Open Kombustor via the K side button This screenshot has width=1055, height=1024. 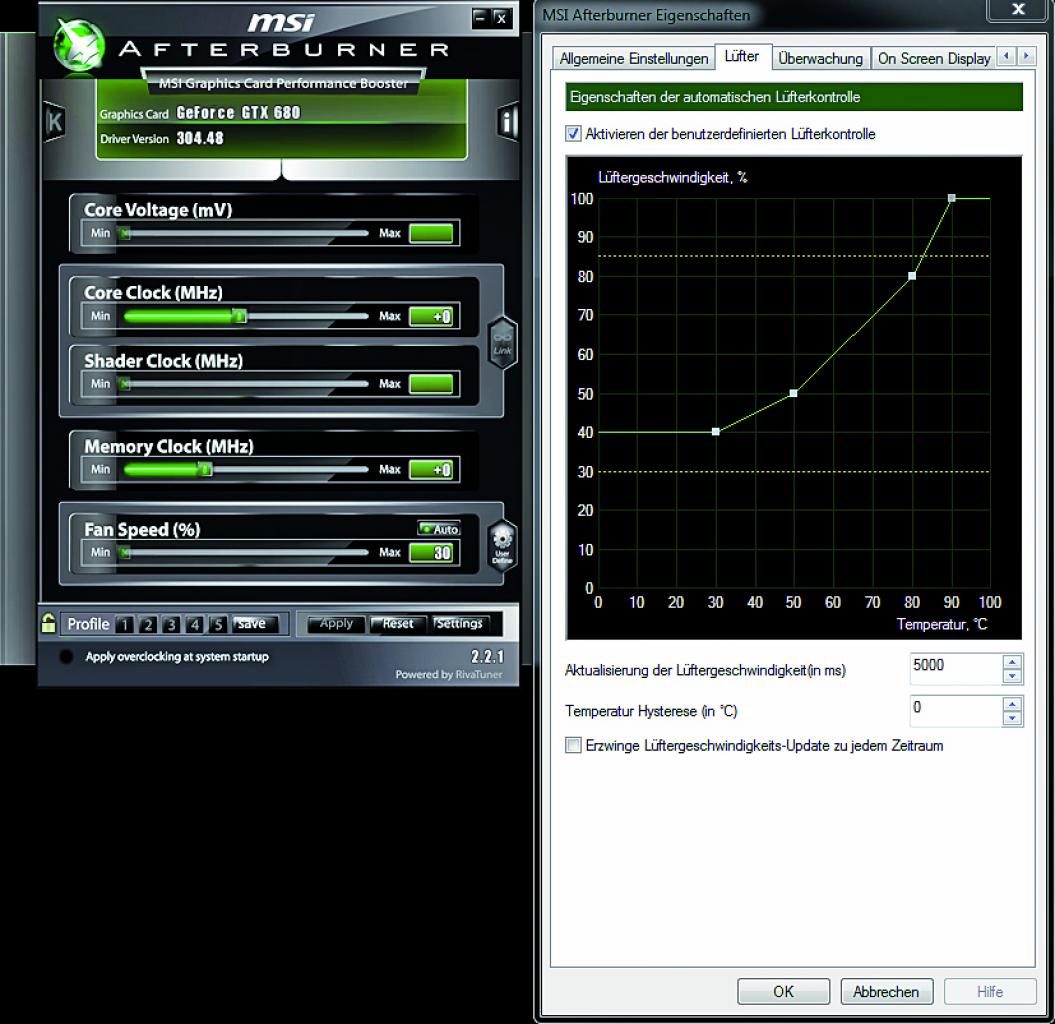click(54, 122)
